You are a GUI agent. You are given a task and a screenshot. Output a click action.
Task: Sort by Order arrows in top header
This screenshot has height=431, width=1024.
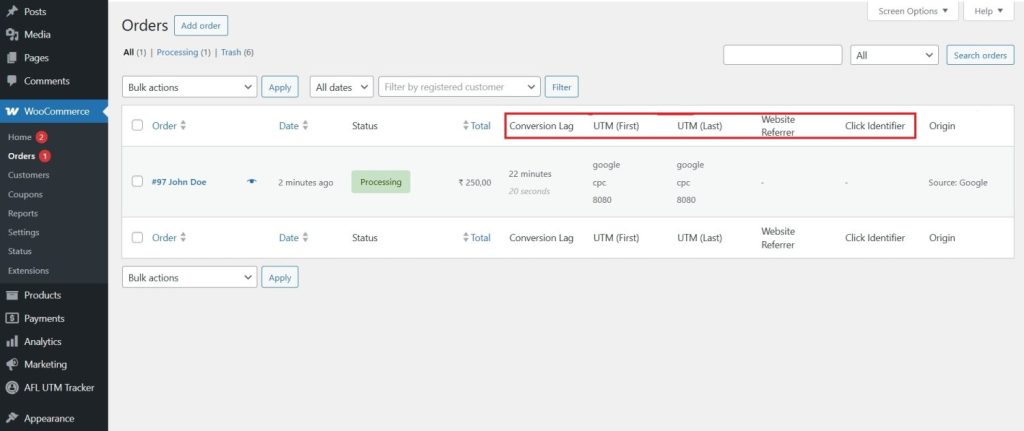click(x=183, y=126)
